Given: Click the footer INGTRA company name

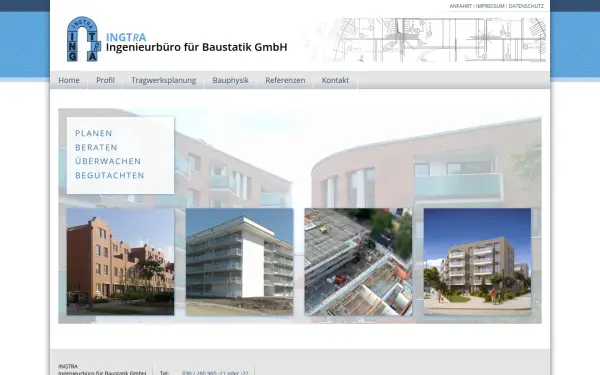Looking at the screenshot, I should click(x=68, y=366).
